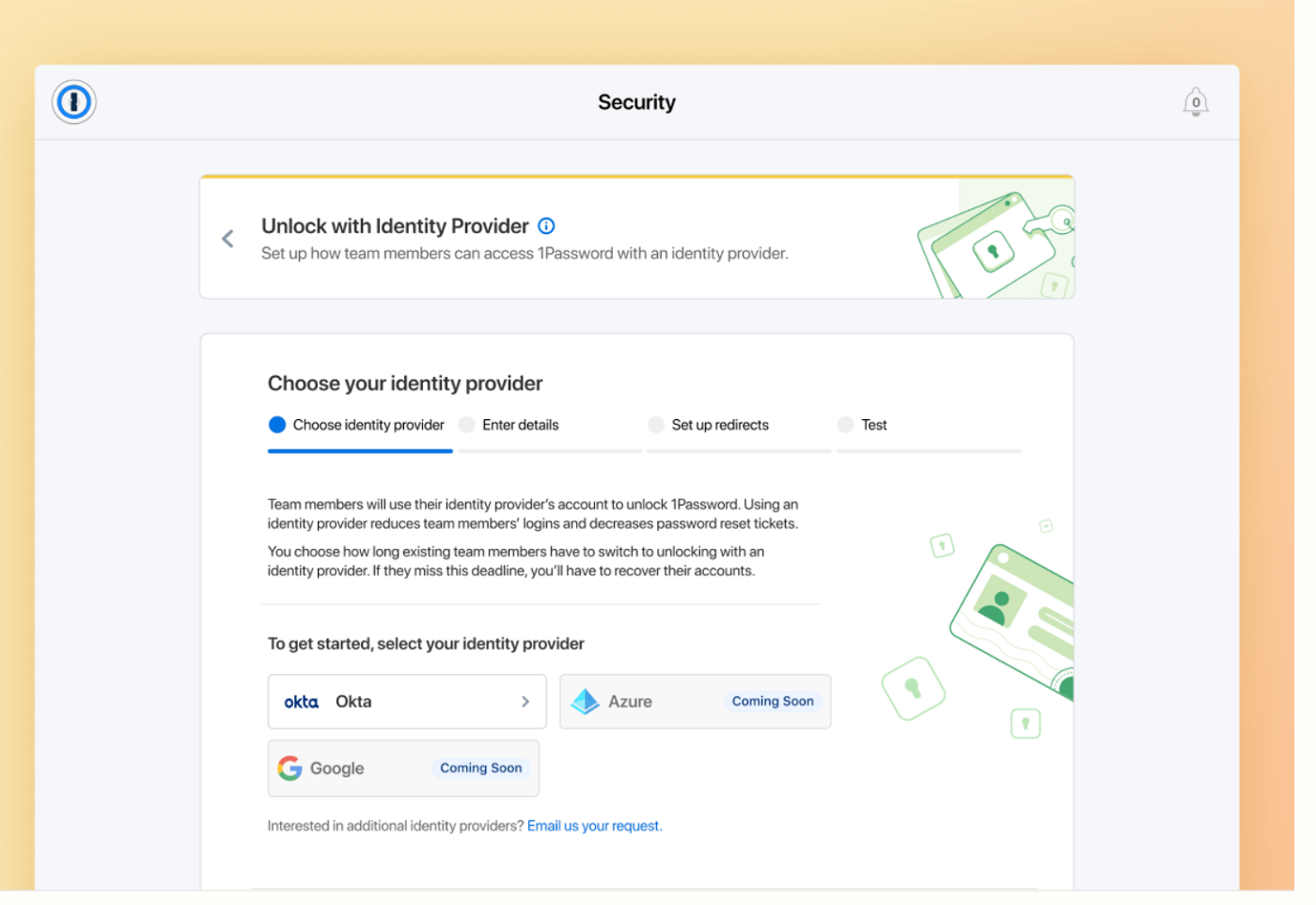Click the back arrow icon

227,238
